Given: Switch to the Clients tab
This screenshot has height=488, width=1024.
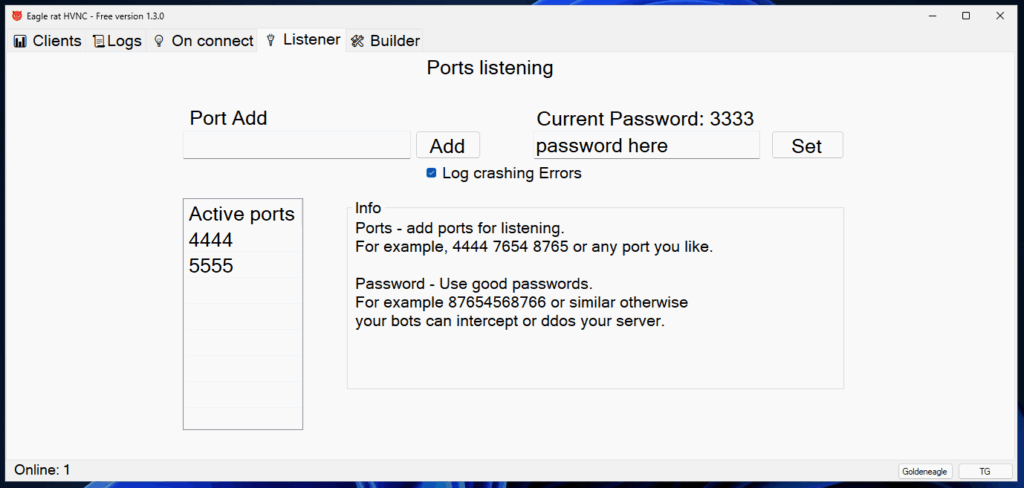Looking at the screenshot, I should pyautogui.click(x=56, y=41).
